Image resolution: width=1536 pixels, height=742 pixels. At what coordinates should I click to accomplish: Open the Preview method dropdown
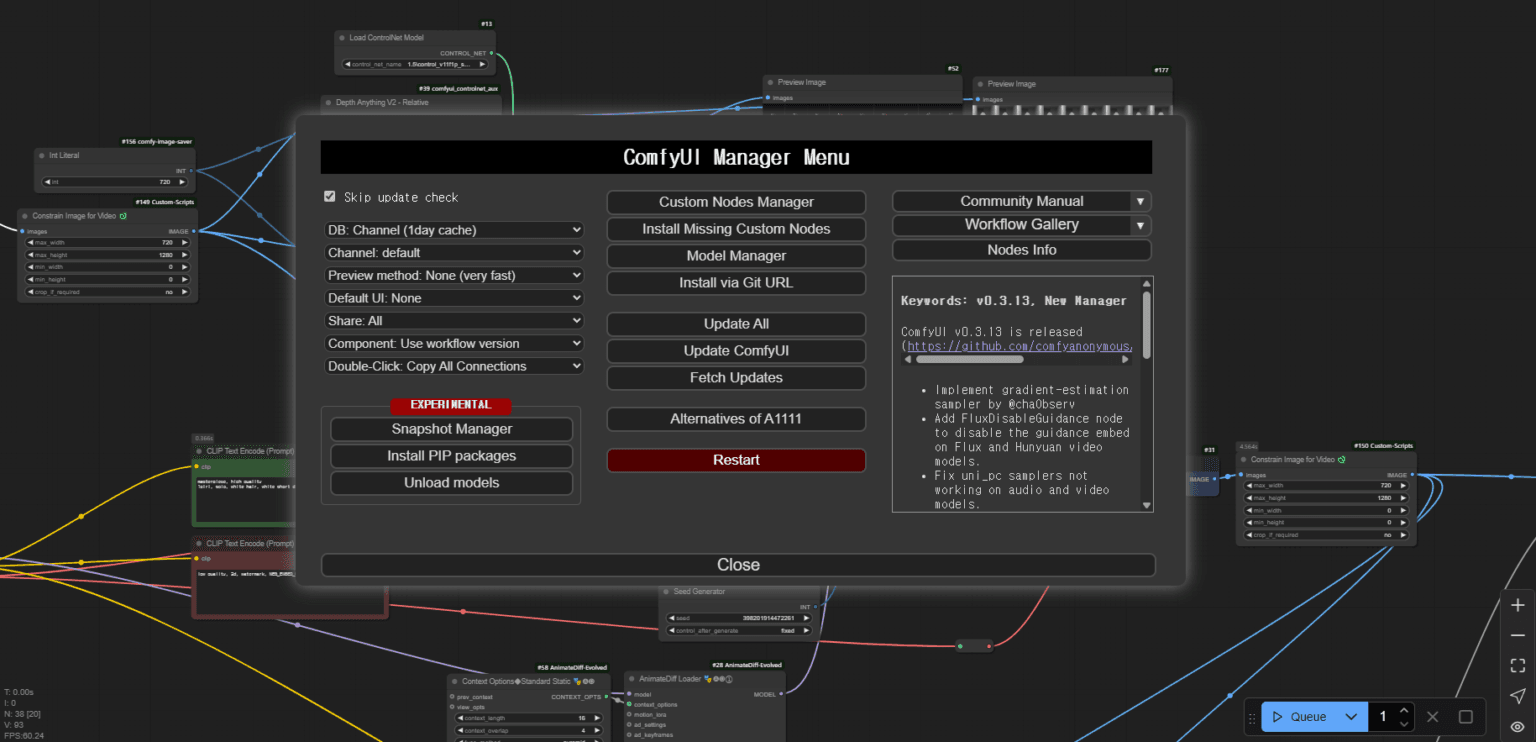coord(453,275)
